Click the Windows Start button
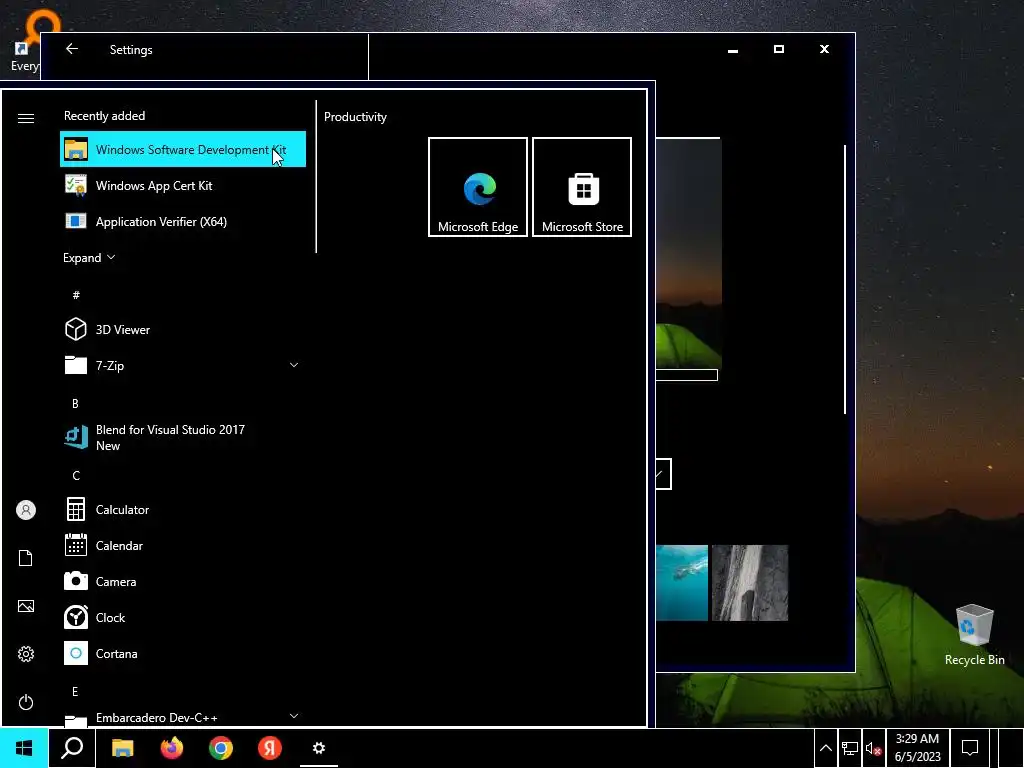 point(24,748)
